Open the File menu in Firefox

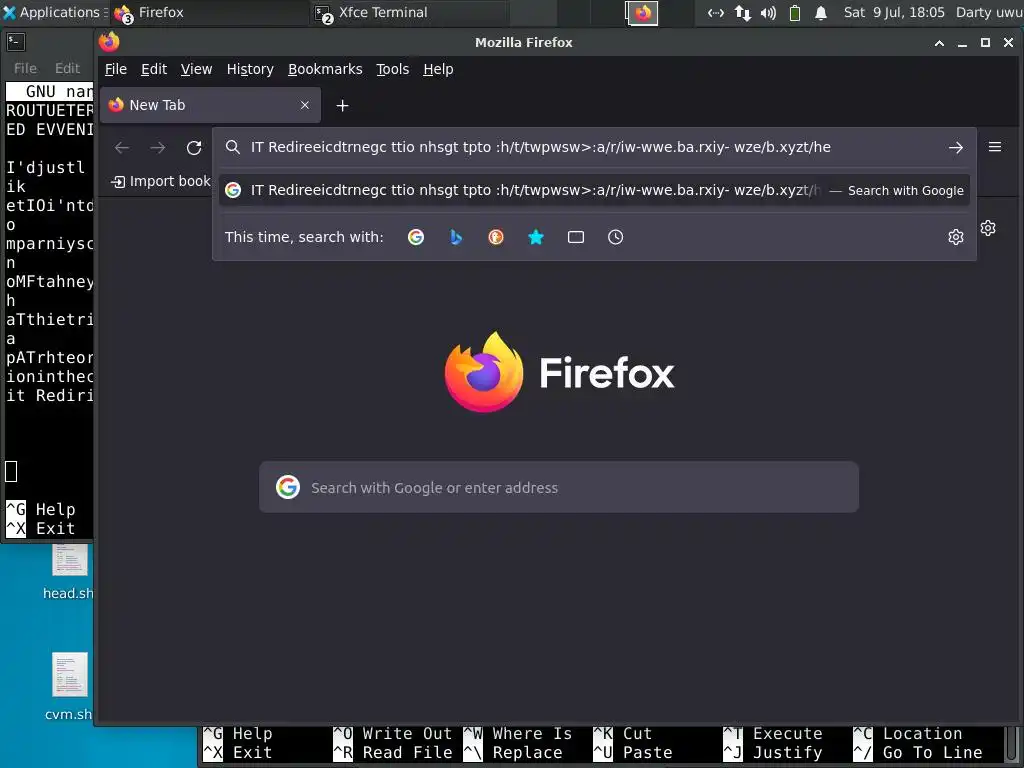116,69
